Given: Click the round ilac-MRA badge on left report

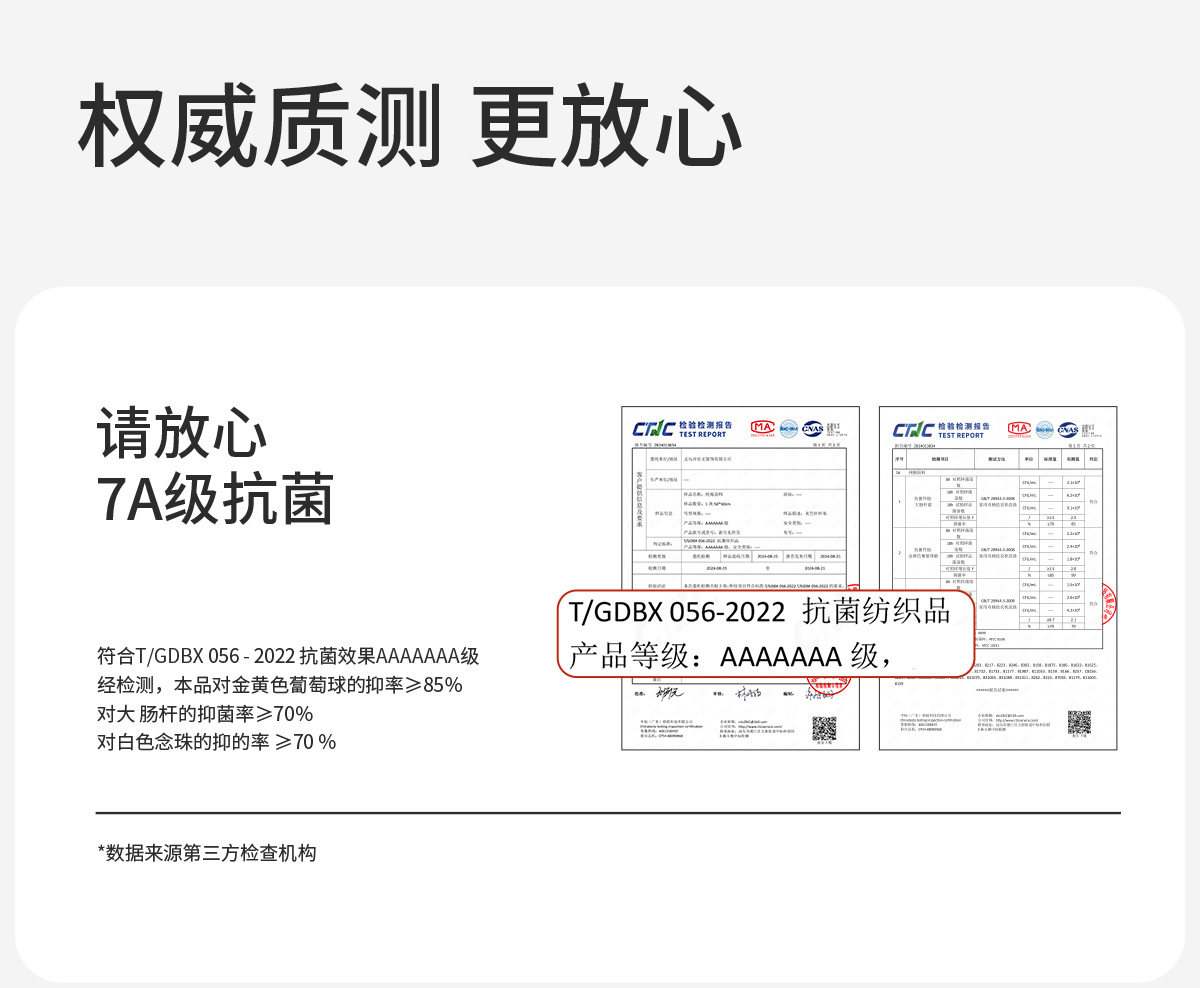Looking at the screenshot, I should 788,428.
